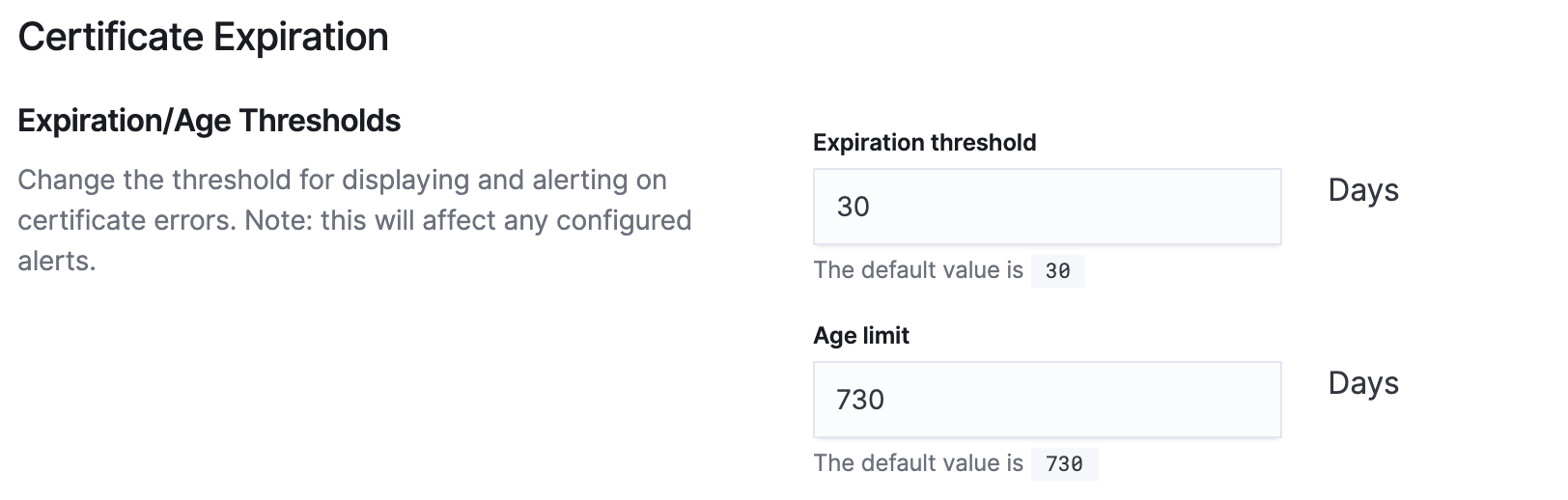The image size is (1568, 500).
Task: Click the "Age limit" field label
Action: (861, 336)
